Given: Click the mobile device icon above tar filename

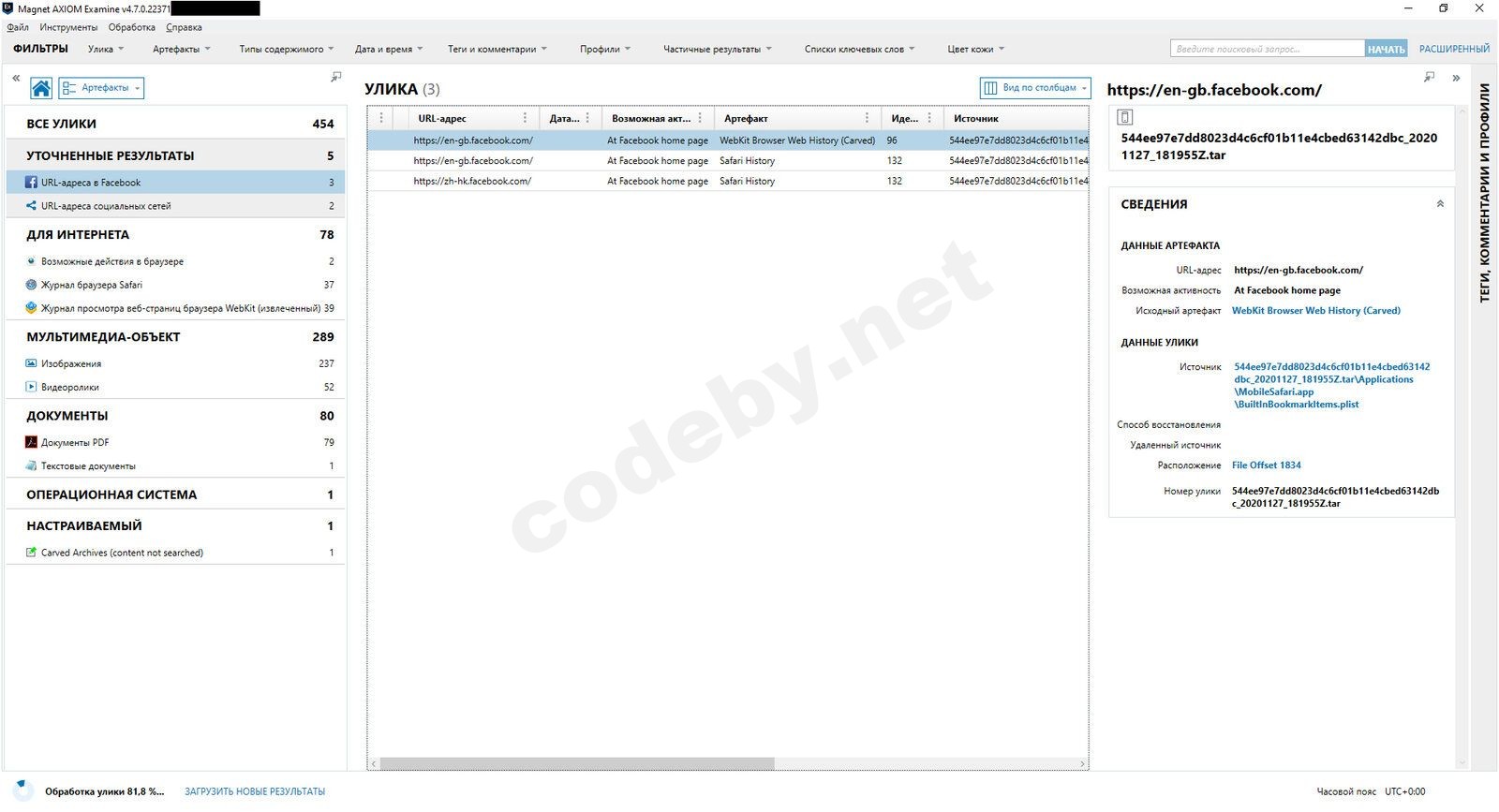Looking at the screenshot, I should (1125, 117).
